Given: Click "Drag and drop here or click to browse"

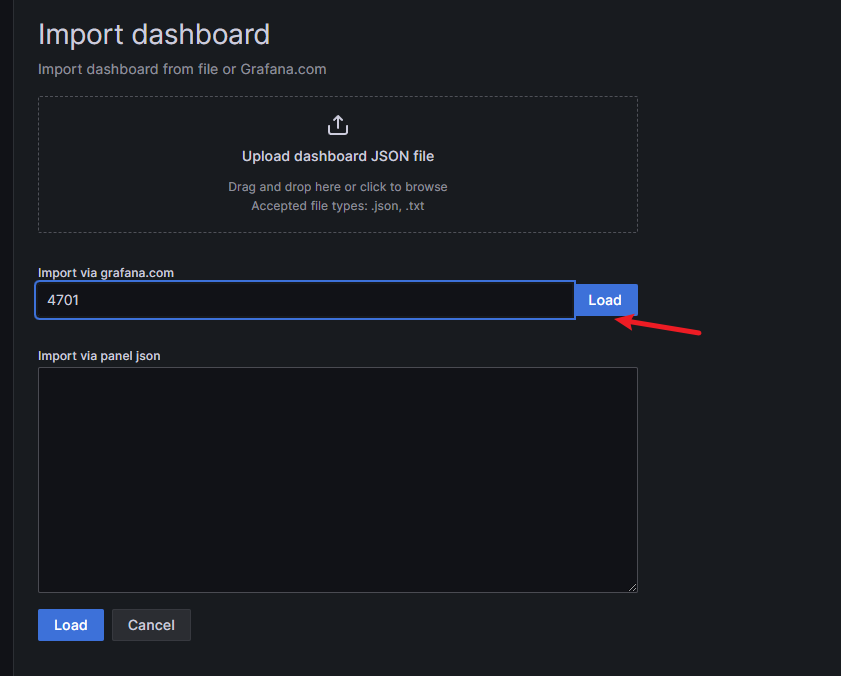Looking at the screenshot, I should tap(338, 187).
